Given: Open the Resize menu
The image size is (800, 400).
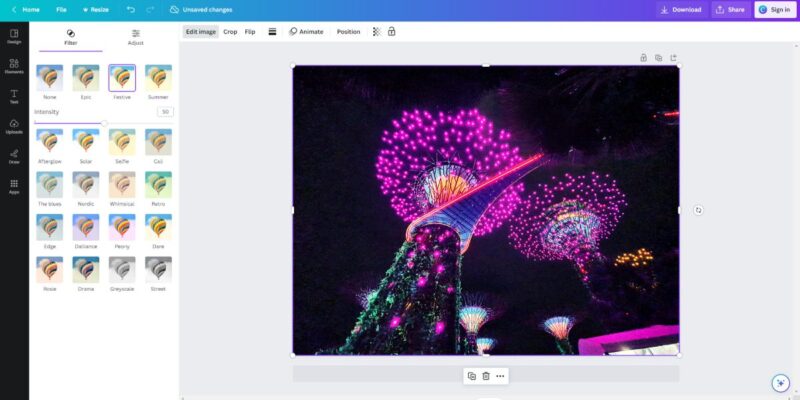Looking at the screenshot, I should [x=95, y=10].
